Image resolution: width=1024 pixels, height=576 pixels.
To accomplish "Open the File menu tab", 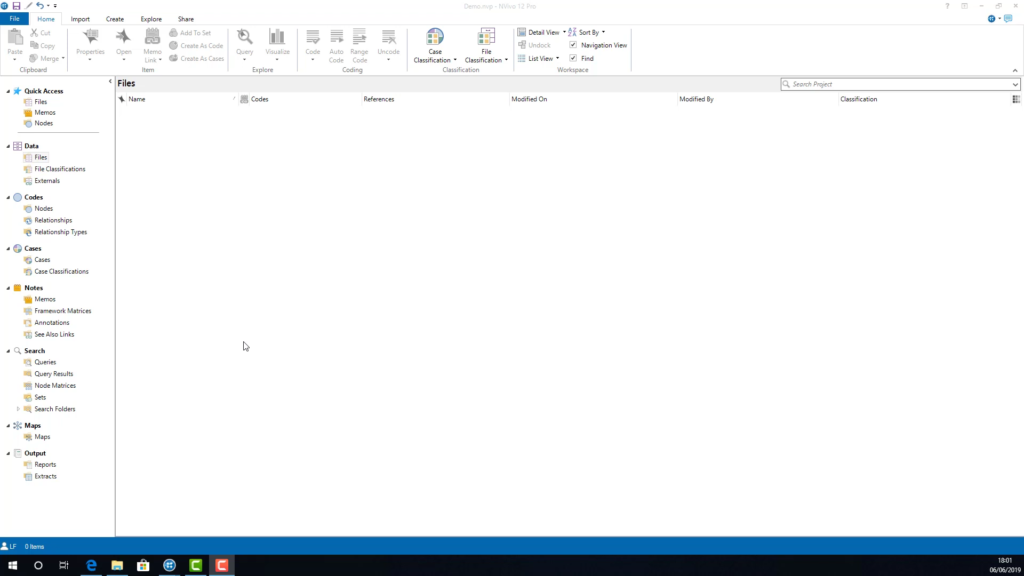I will pyautogui.click(x=14, y=19).
